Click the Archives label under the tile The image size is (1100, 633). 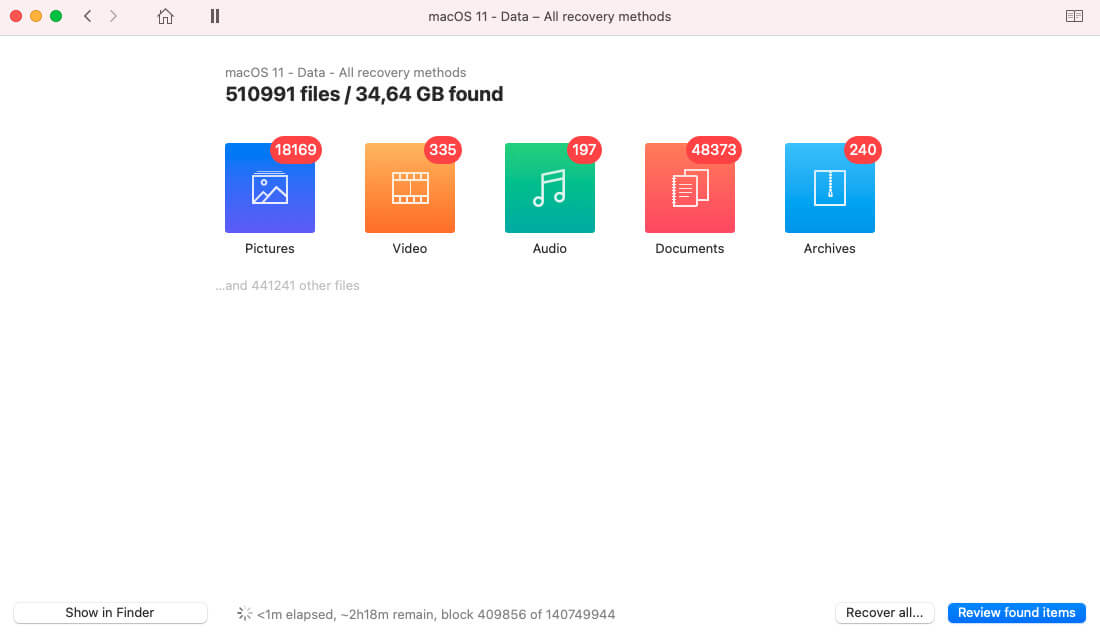click(x=829, y=248)
